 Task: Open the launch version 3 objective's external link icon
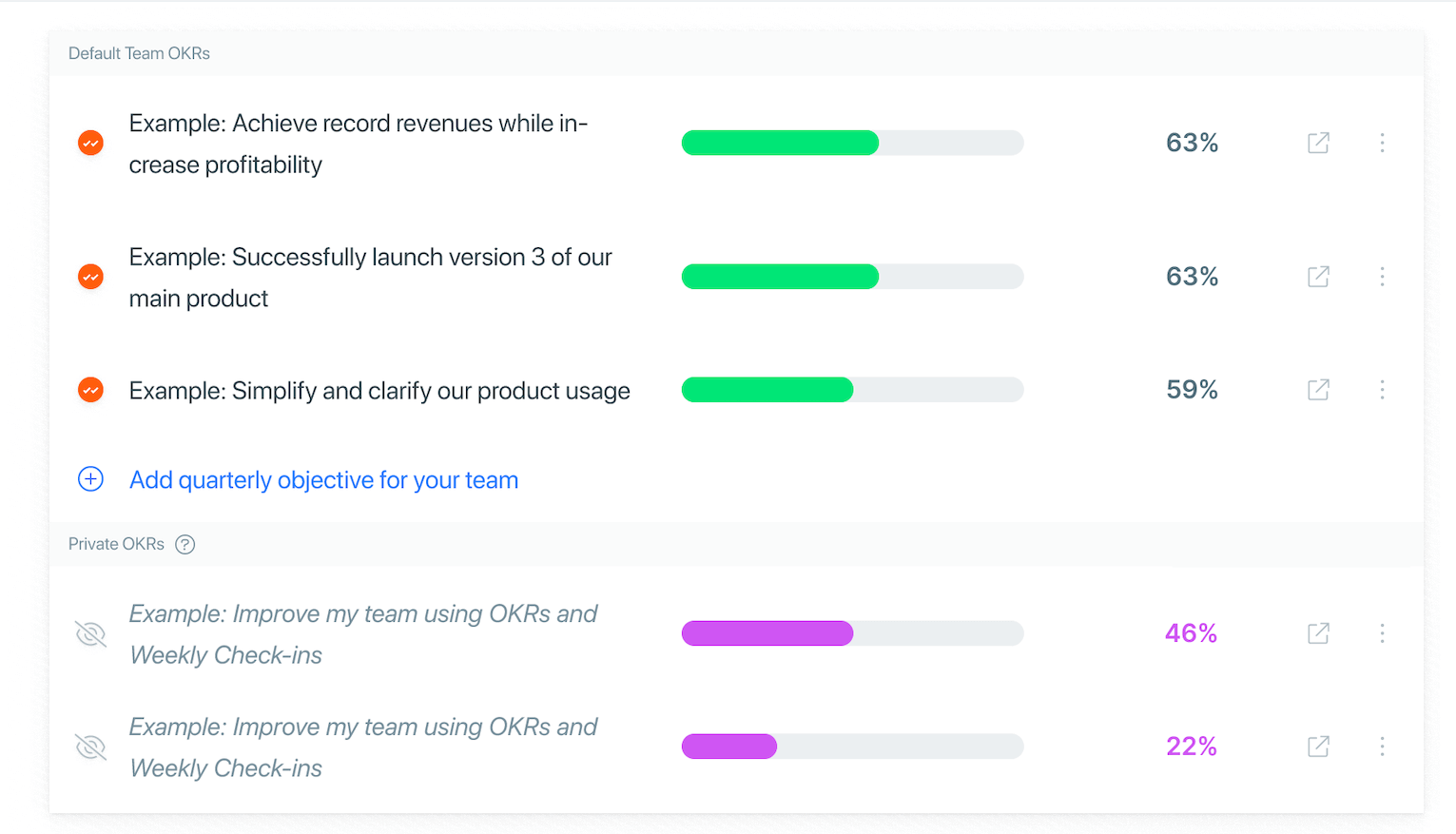1318,277
